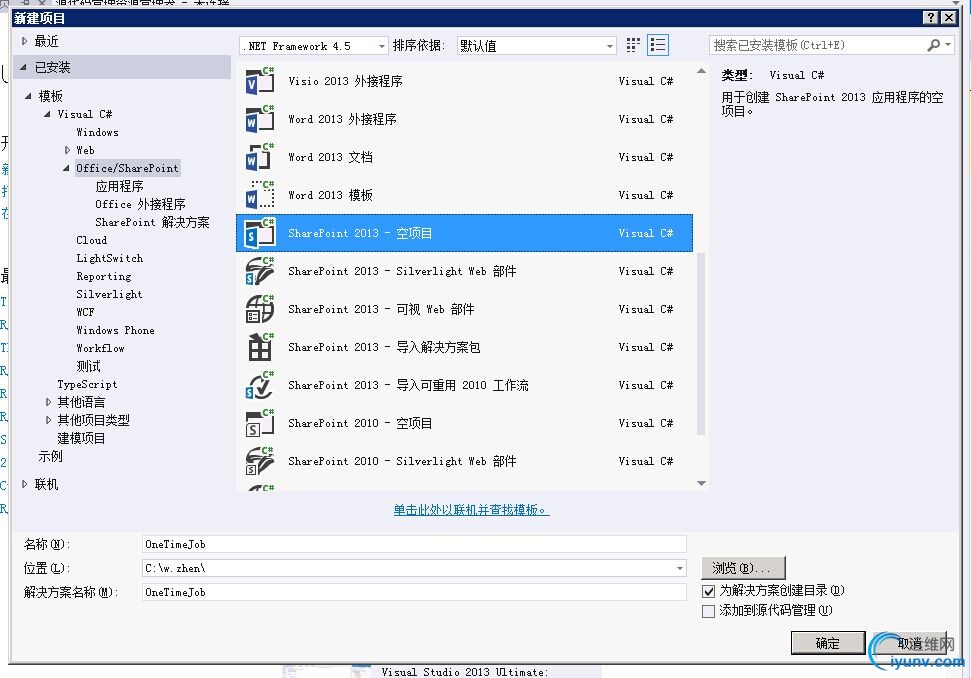Viewport: 971px width, 678px height.
Task: Click the Word 2013 文档 template name
Action: (331, 157)
